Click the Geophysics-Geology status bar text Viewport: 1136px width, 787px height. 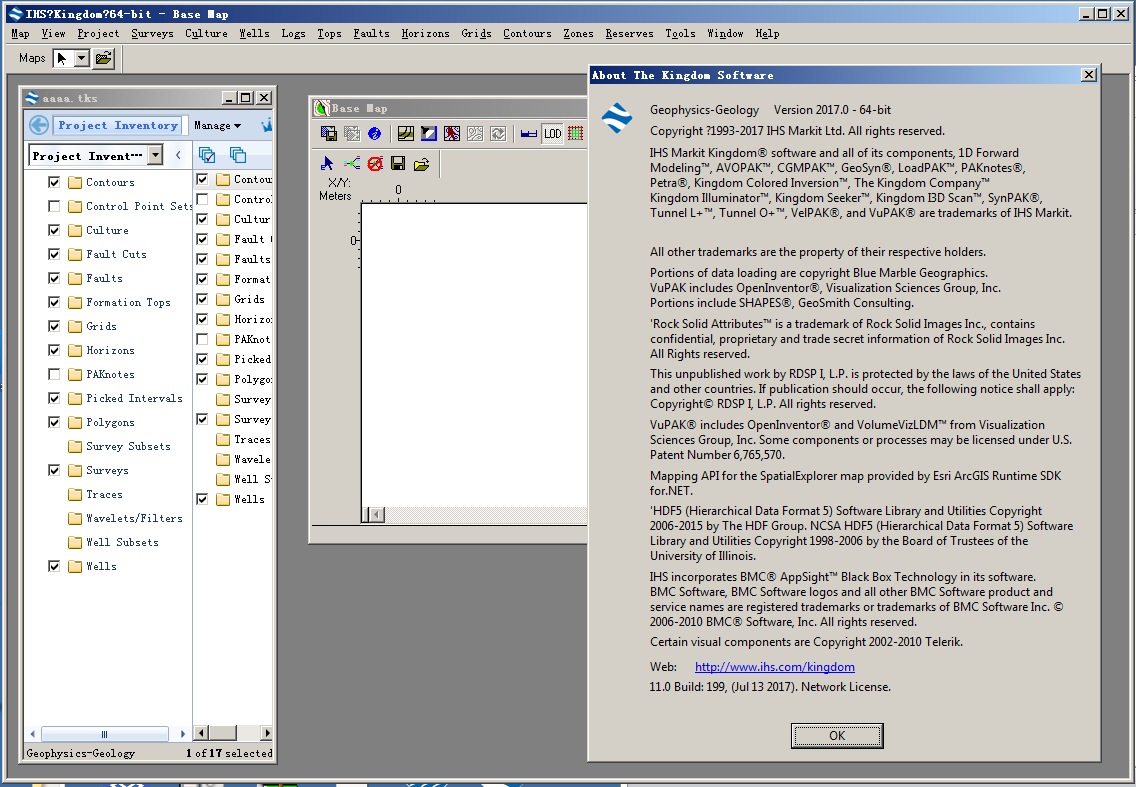pos(80,753)
